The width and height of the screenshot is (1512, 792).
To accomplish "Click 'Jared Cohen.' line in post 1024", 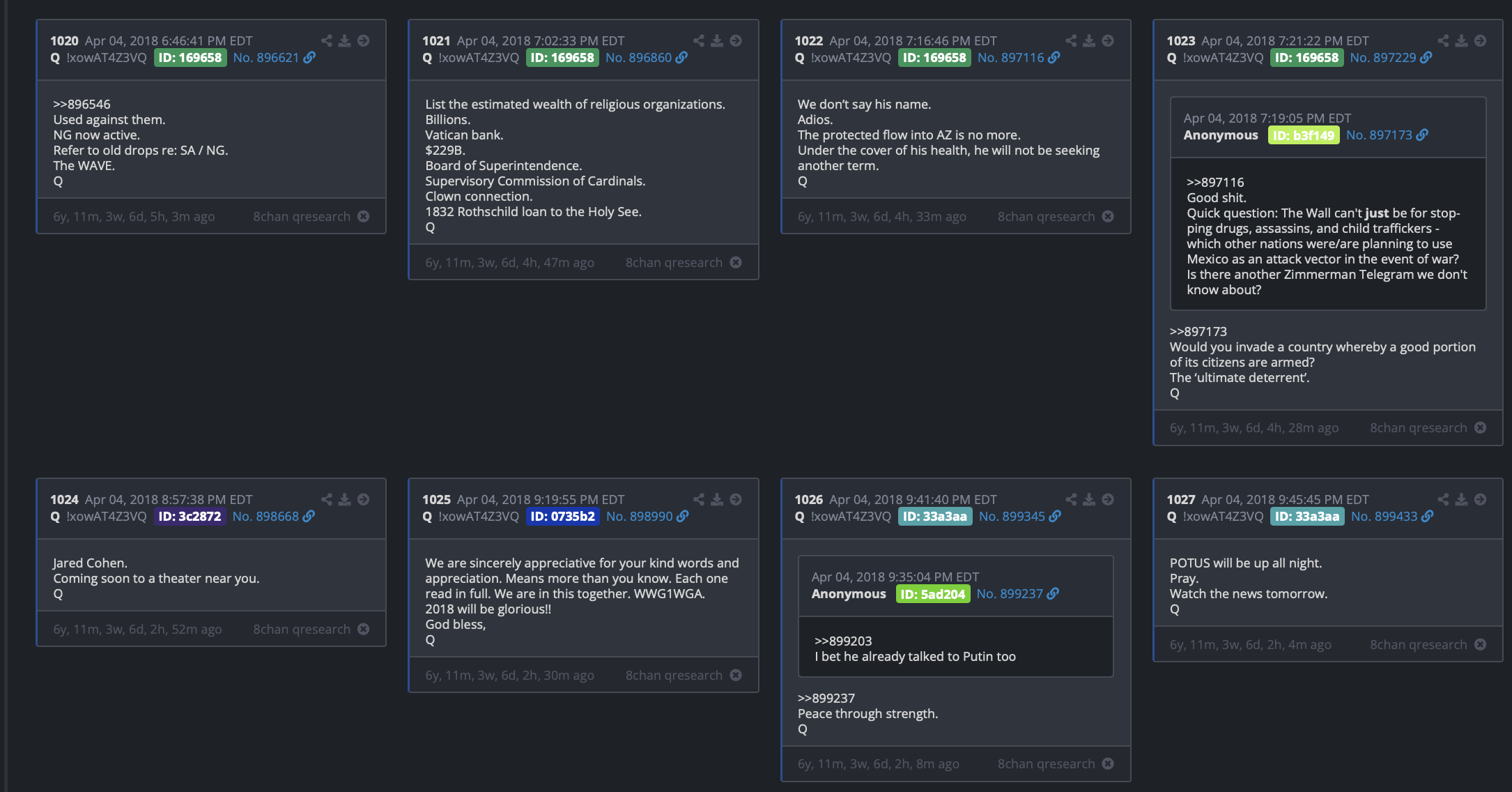I will click(x=91, y=563).
